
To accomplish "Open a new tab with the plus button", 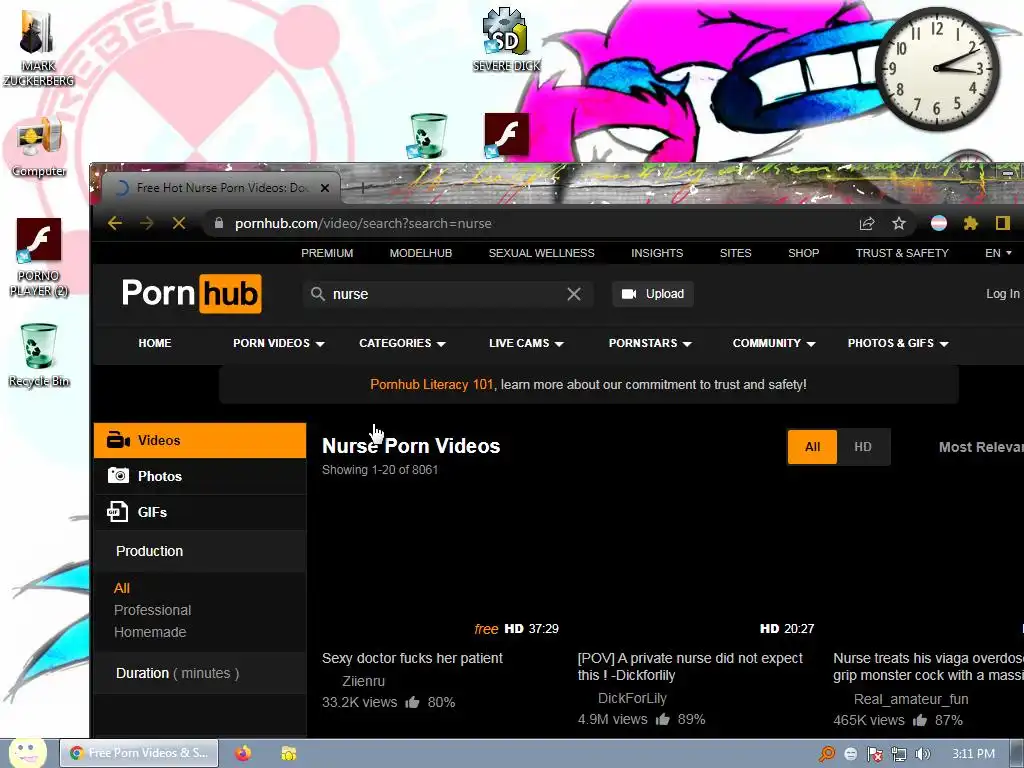I will pos(362,187).
